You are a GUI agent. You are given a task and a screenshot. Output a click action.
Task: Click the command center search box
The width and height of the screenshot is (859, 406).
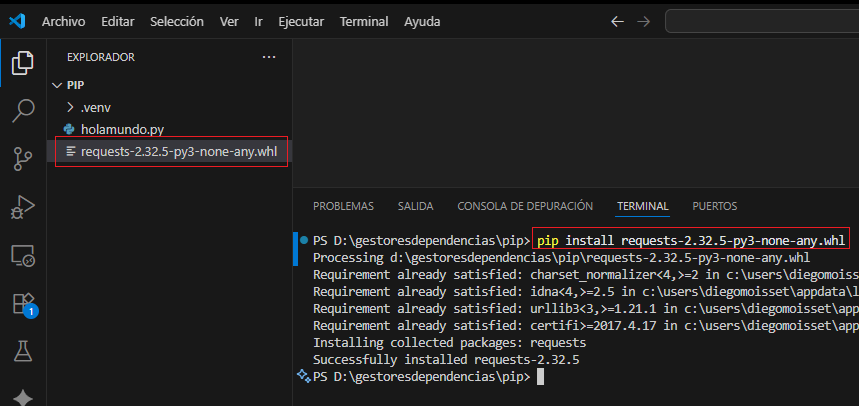coord(760,21)
